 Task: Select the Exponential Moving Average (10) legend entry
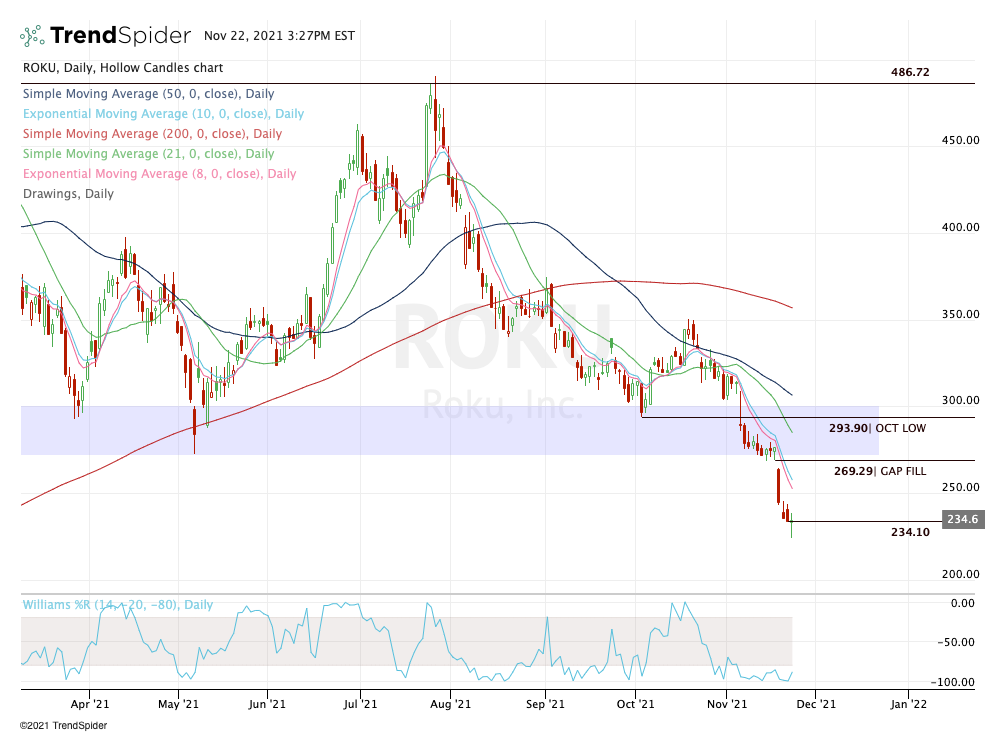point(163,113)
